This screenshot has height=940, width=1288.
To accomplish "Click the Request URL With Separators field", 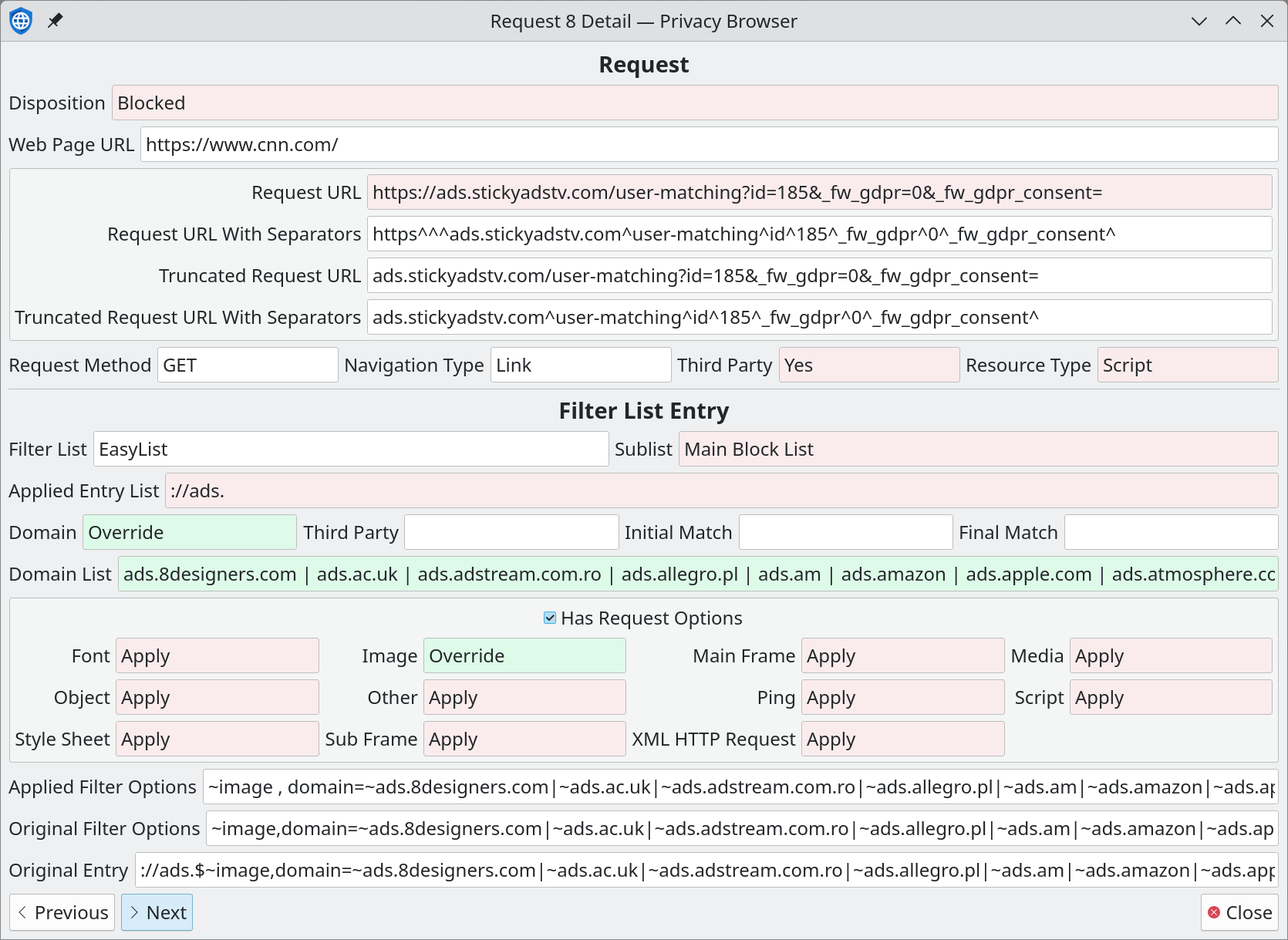I will [819, 234].
